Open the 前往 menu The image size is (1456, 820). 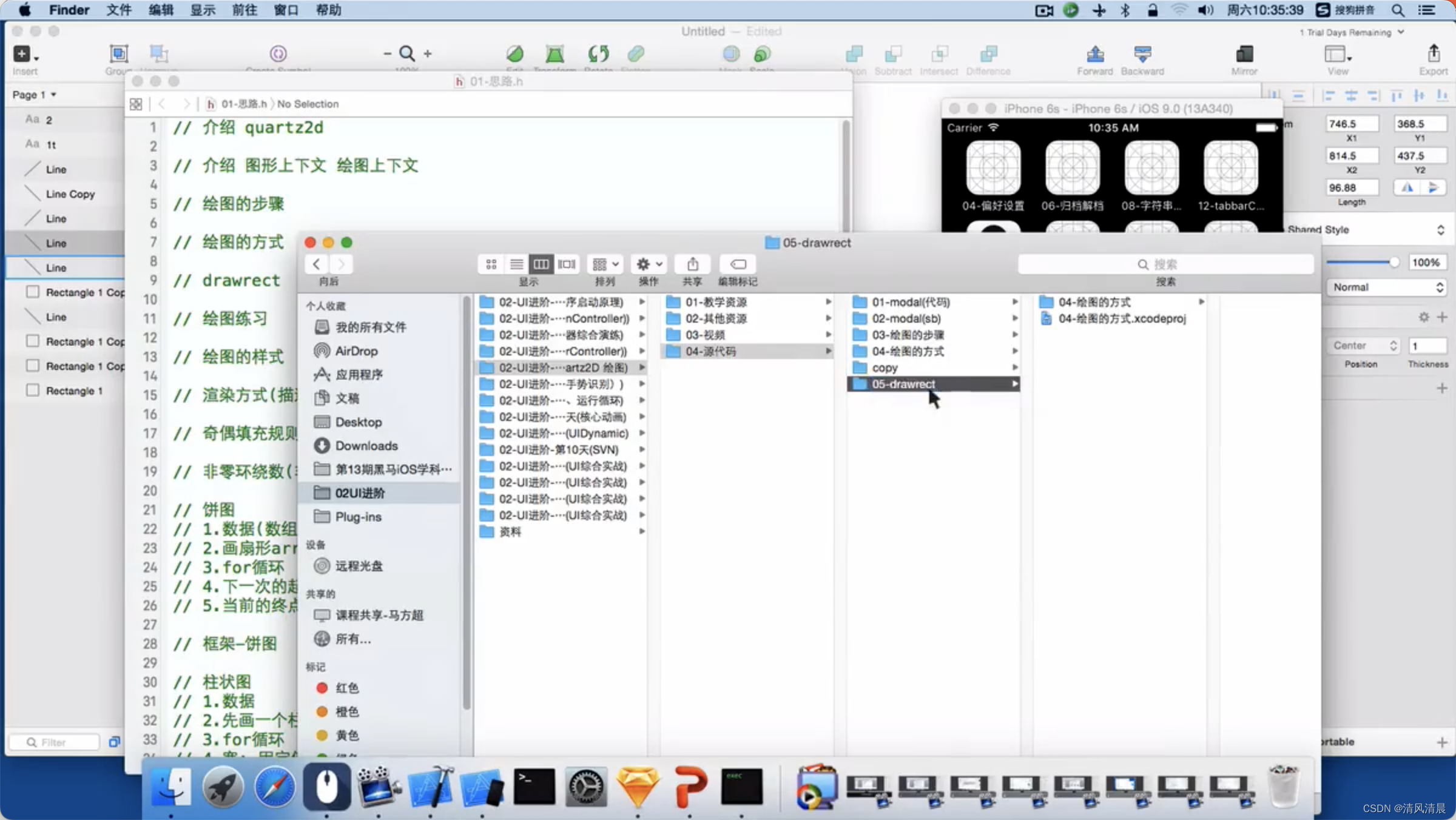[x=244, y=10]
